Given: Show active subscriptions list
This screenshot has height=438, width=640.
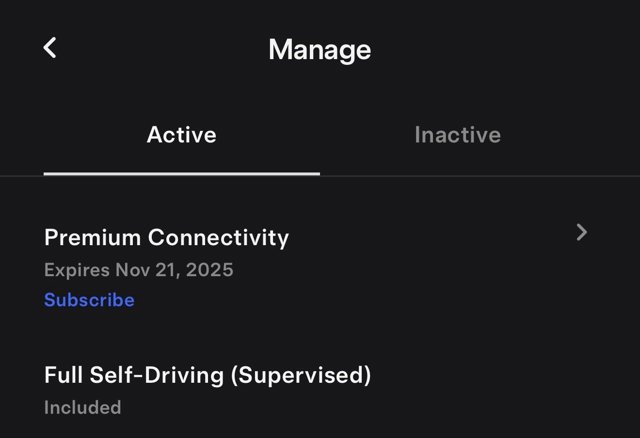Looking at the screenshot, I should (181, 135).
